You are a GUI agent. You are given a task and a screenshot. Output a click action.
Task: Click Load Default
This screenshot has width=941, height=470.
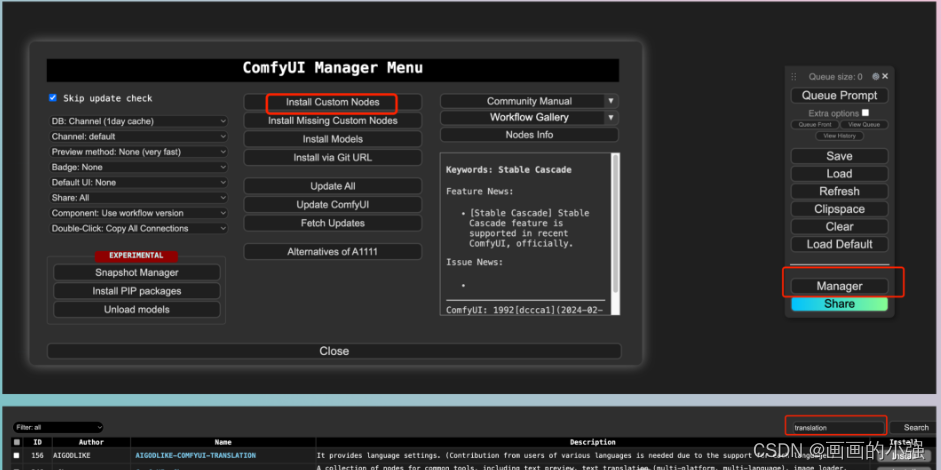pos(840,244)
